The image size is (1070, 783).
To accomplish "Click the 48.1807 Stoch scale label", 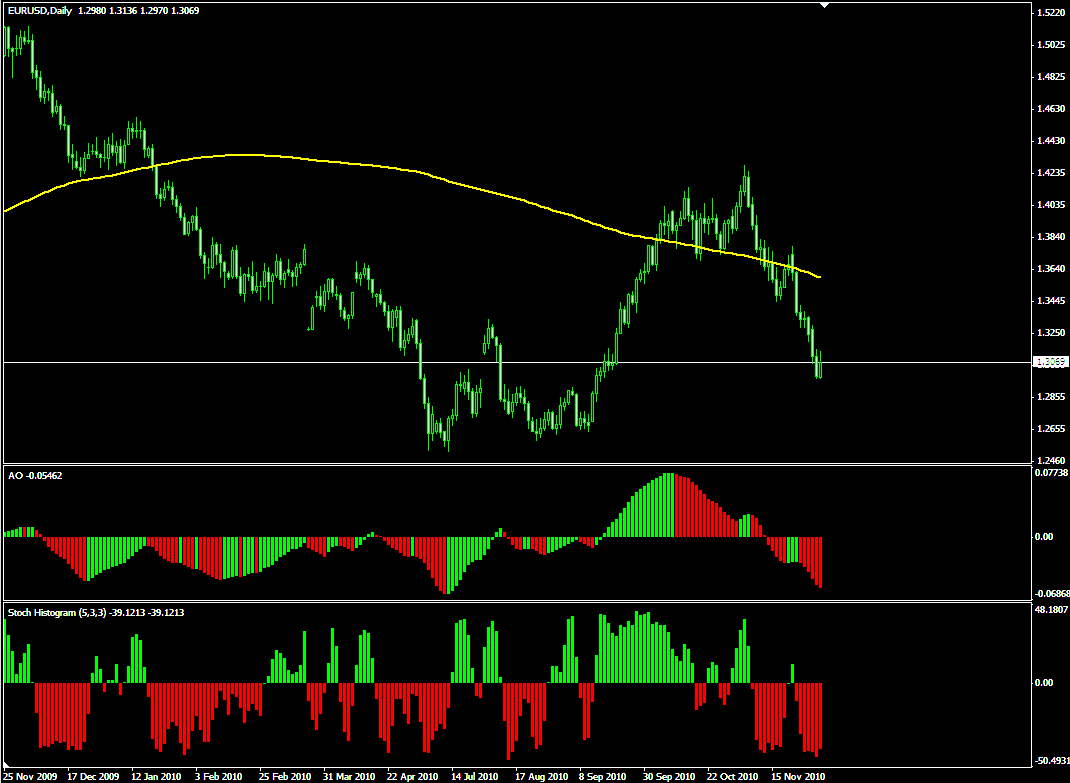I will click(1052, 610).
